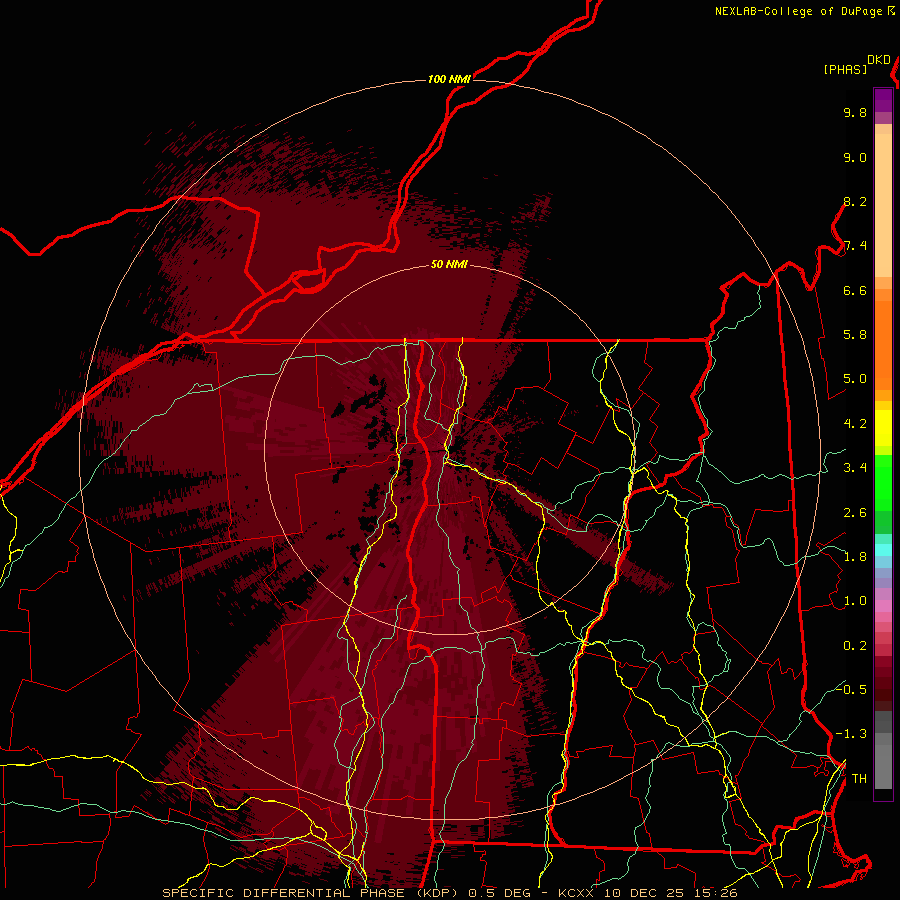Screen dimensions: 900x900
Task: Click the bright yellow segment of the color scale
Action: [883, 428]
